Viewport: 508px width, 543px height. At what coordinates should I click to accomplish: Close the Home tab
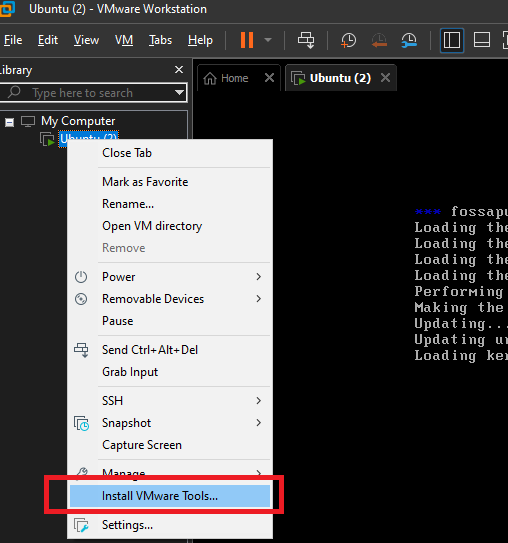pos(269,78)
